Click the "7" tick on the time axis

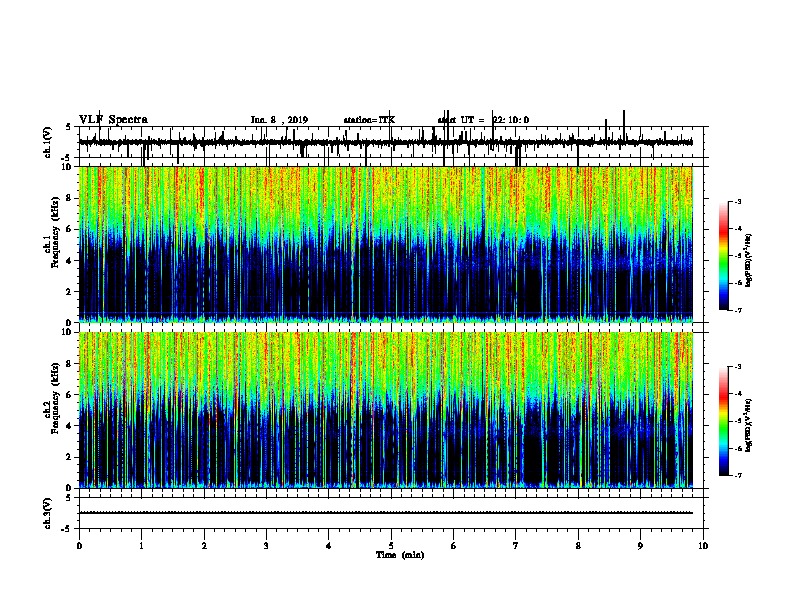pyautogui.click(x=516, y=546)
